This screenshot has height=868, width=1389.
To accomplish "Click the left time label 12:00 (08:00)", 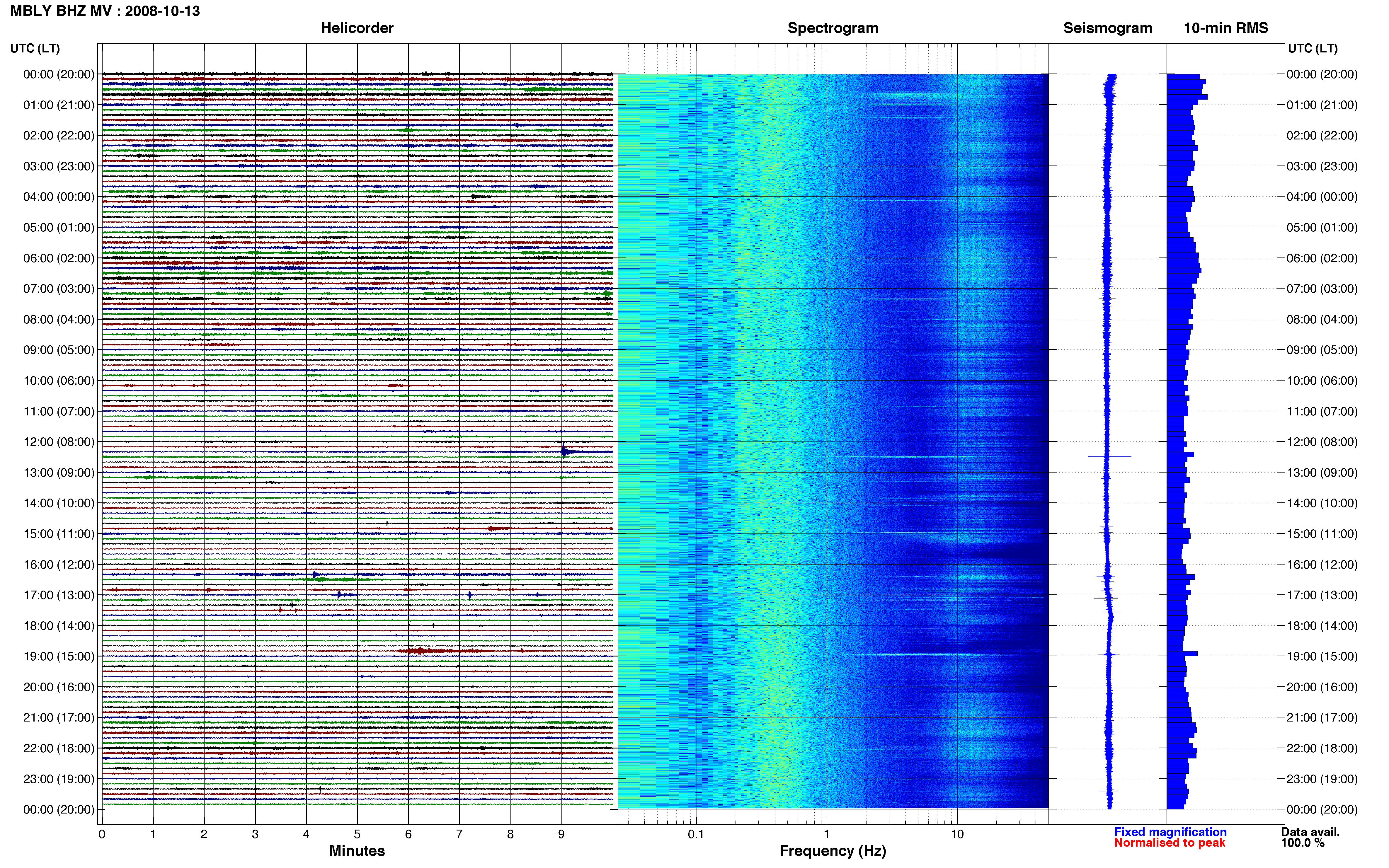I will [59, 442].
